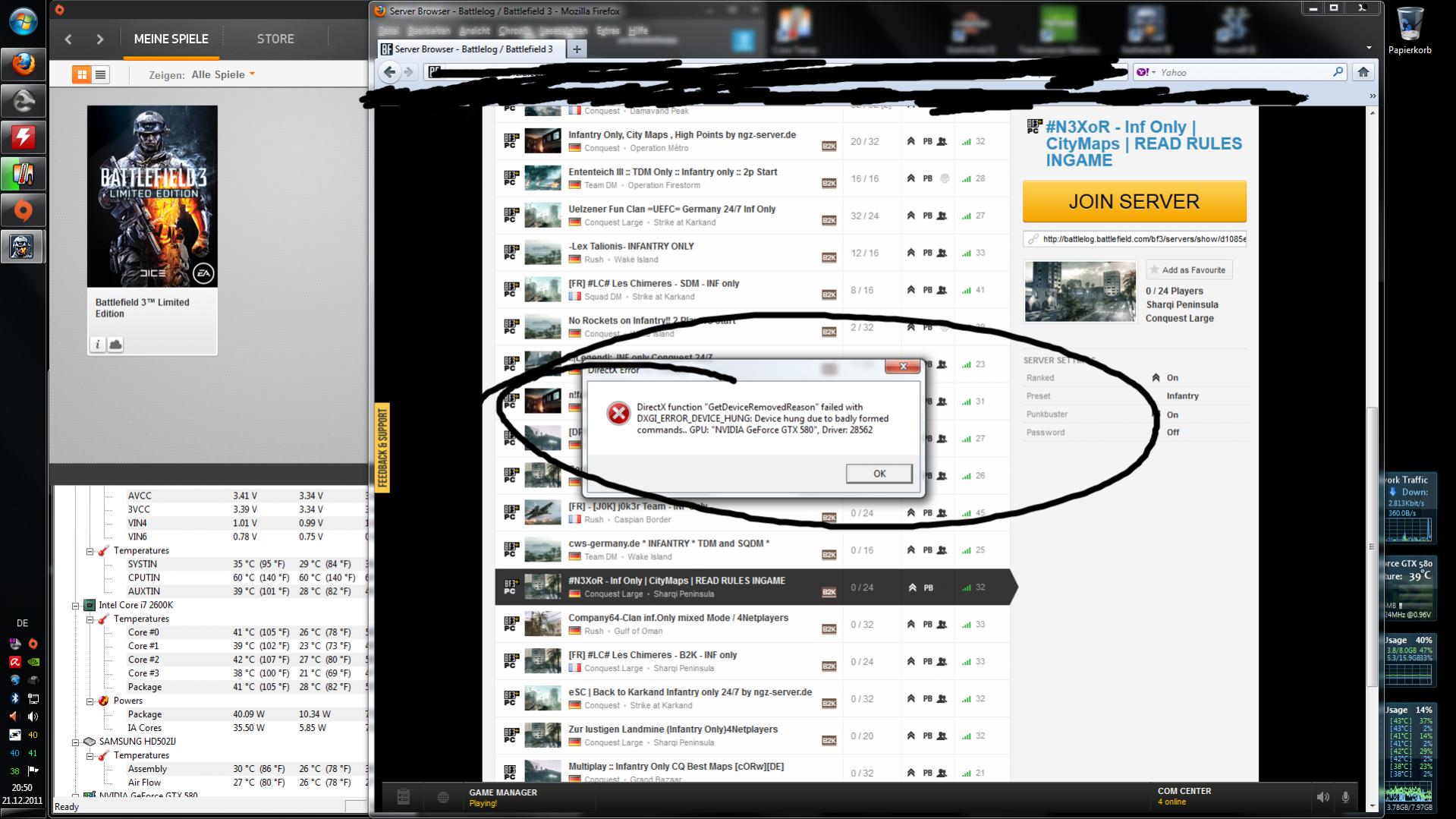Screen dimensions: 1456x819
Task: Click the globe icon in Battlelog bottom bar
Action: point(443,797)
